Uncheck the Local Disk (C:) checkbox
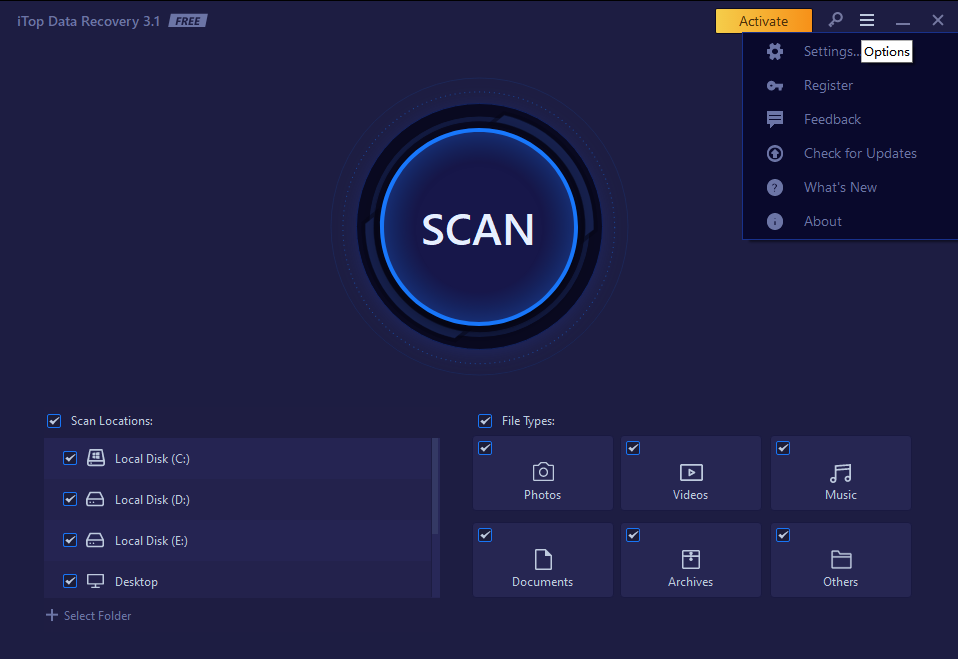This screenshot has width=958, height=659. [x=70, y=458]
